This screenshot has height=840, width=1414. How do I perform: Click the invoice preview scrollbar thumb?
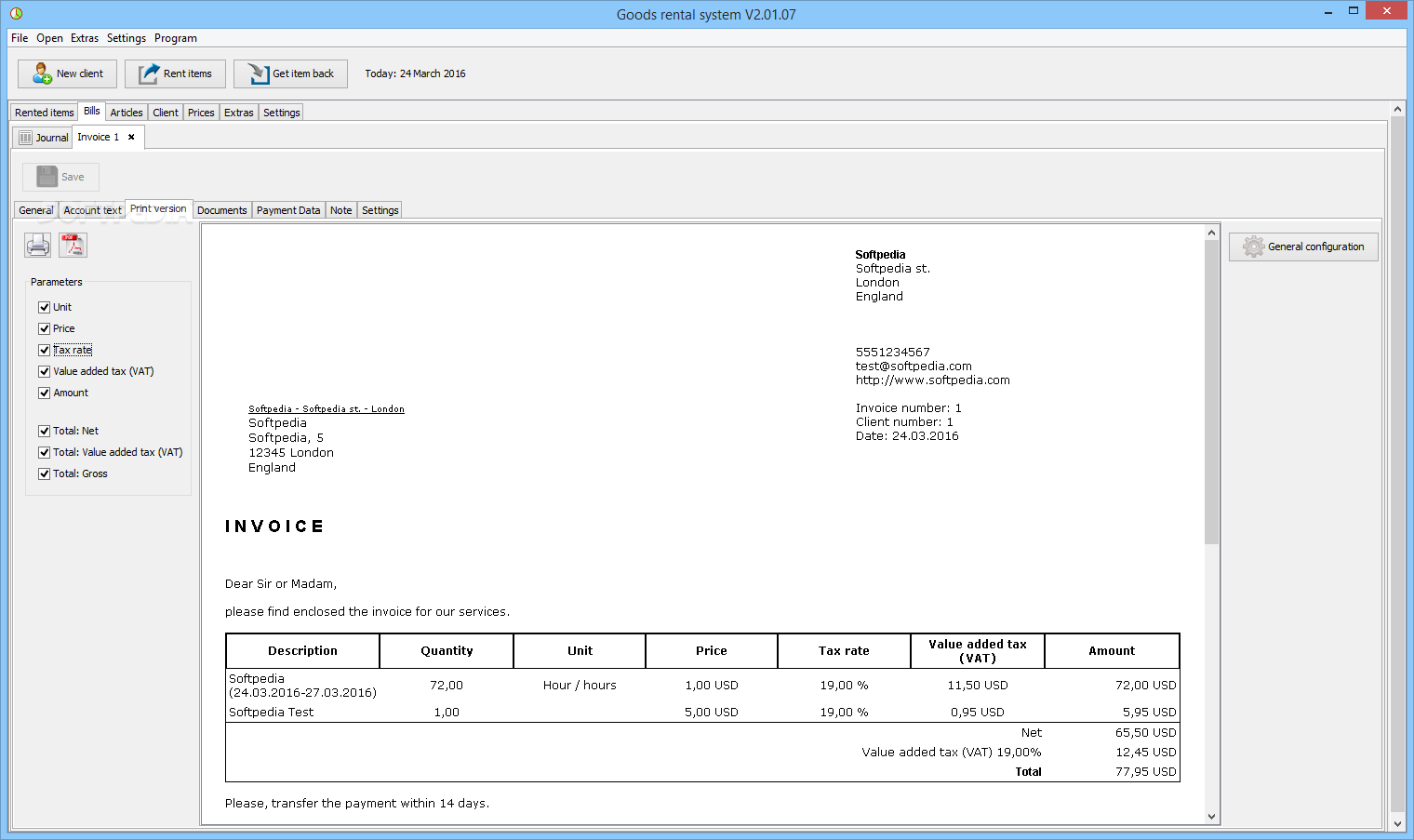point(1211,392)
